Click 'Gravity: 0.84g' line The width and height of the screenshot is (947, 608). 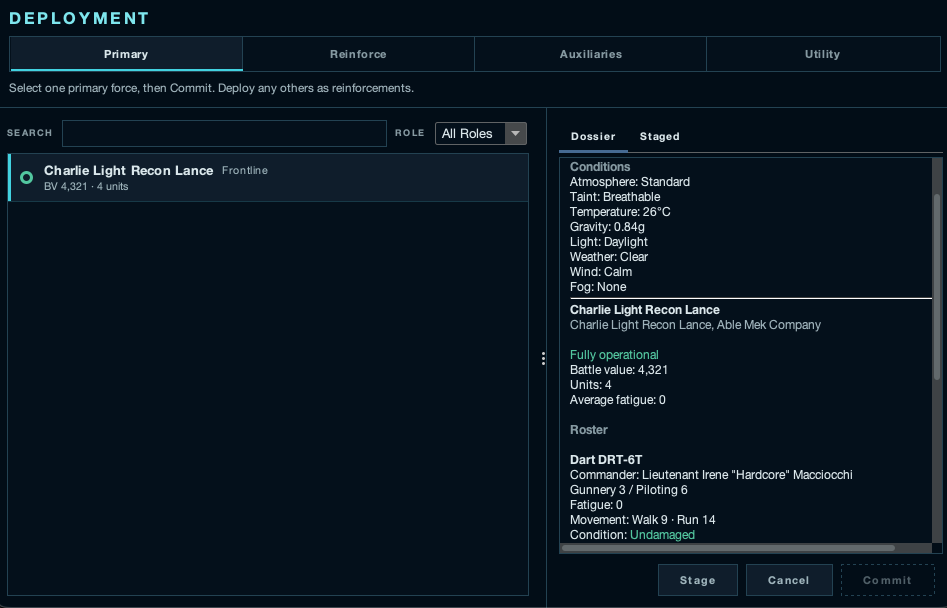coord(607,227)
